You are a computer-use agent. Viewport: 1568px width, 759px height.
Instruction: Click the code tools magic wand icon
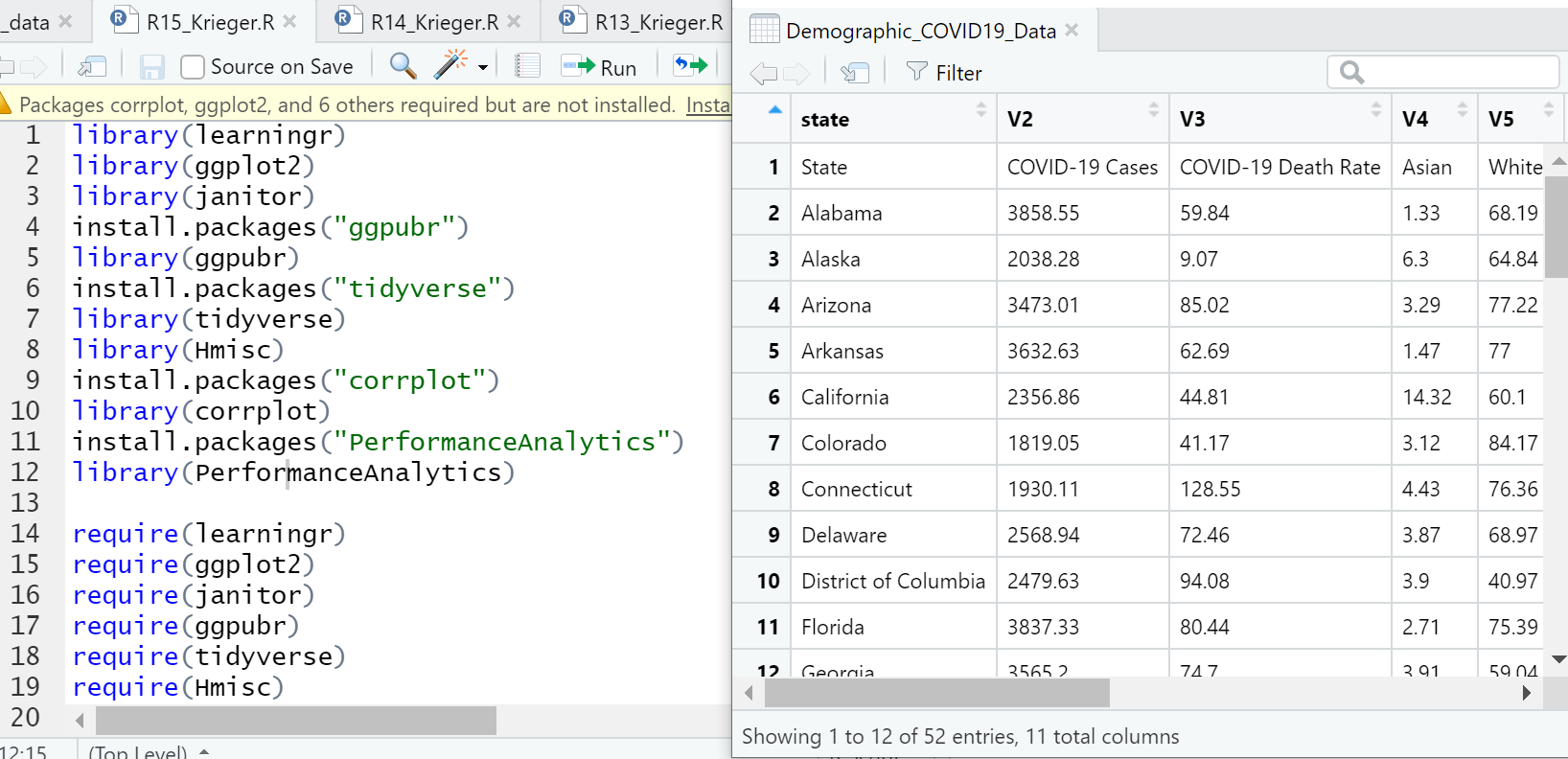450,65
